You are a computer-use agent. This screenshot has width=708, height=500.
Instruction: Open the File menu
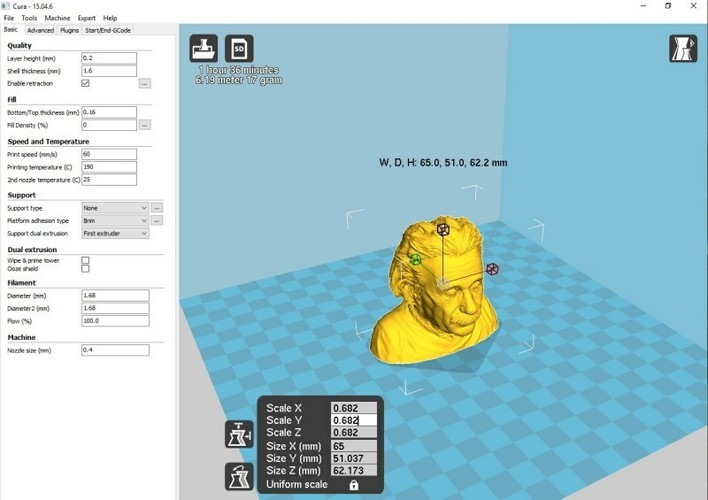(9, 18)
